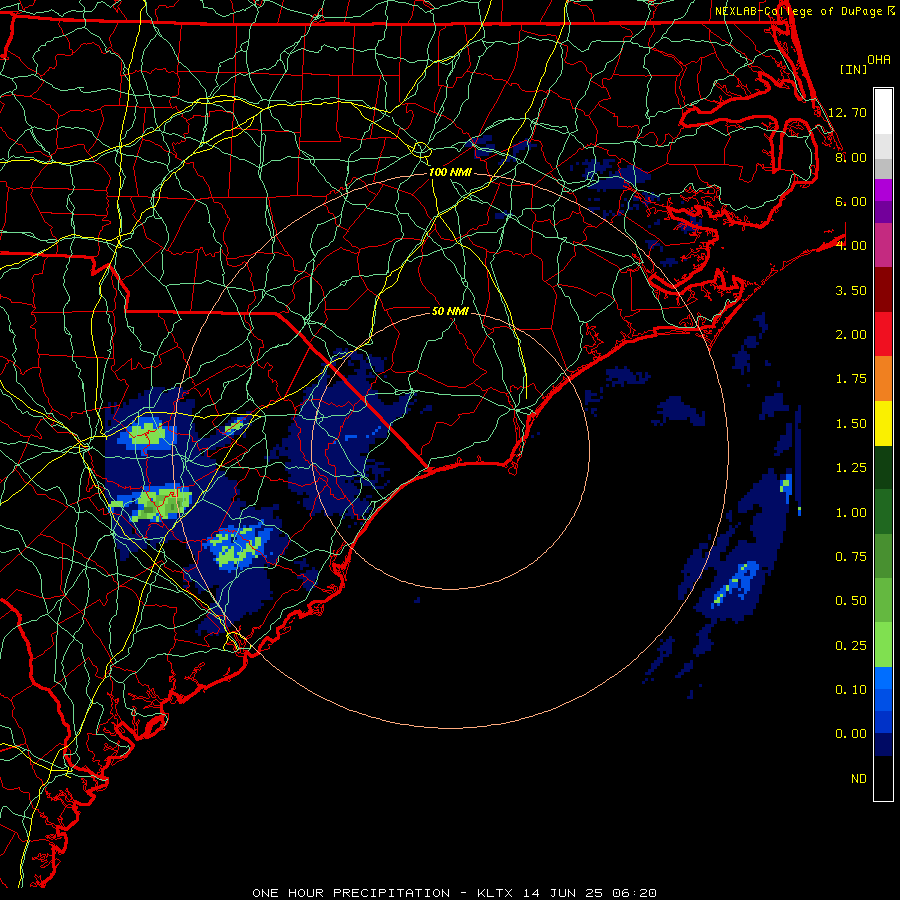Click the 12.70 legend value
Image resolution: width=900 pixels, height=900 pixels.
(x=847, y=112)
